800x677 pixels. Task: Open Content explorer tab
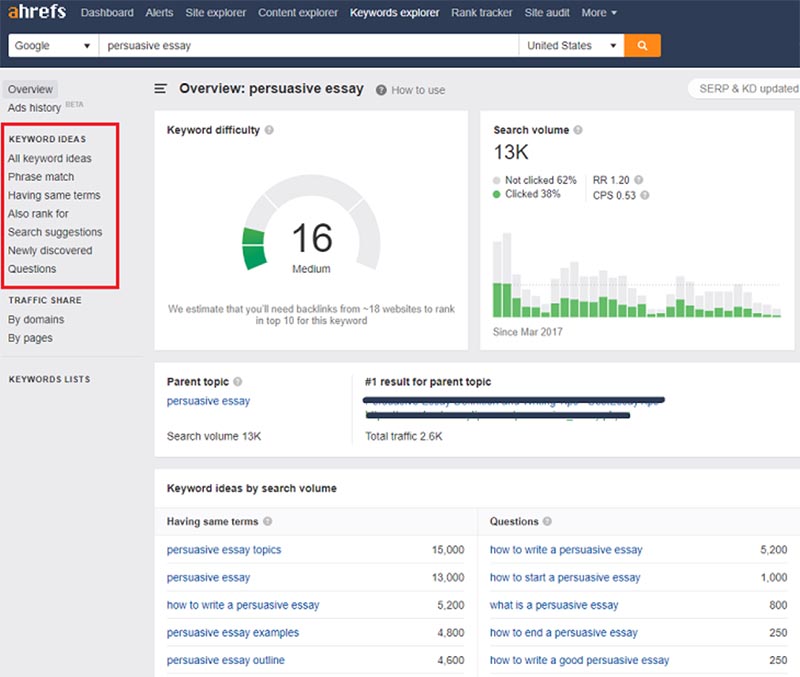(x=298, y=13)
